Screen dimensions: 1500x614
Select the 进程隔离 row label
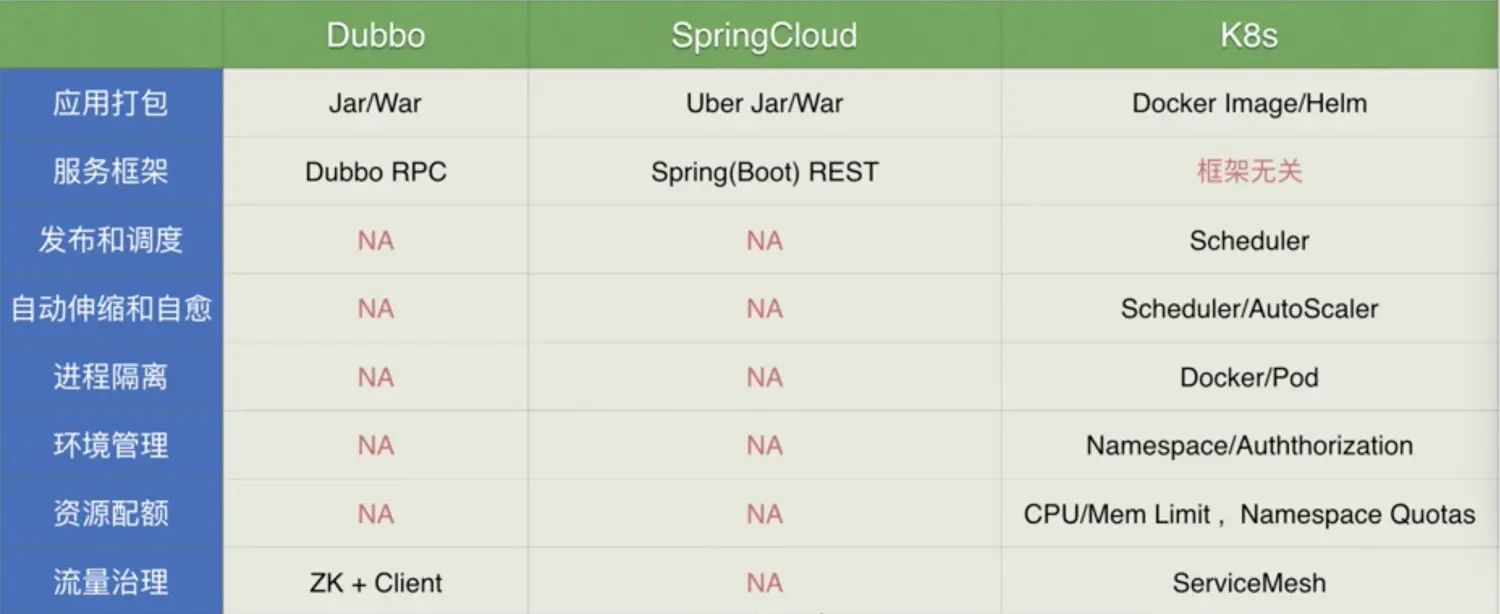(111, 377)
